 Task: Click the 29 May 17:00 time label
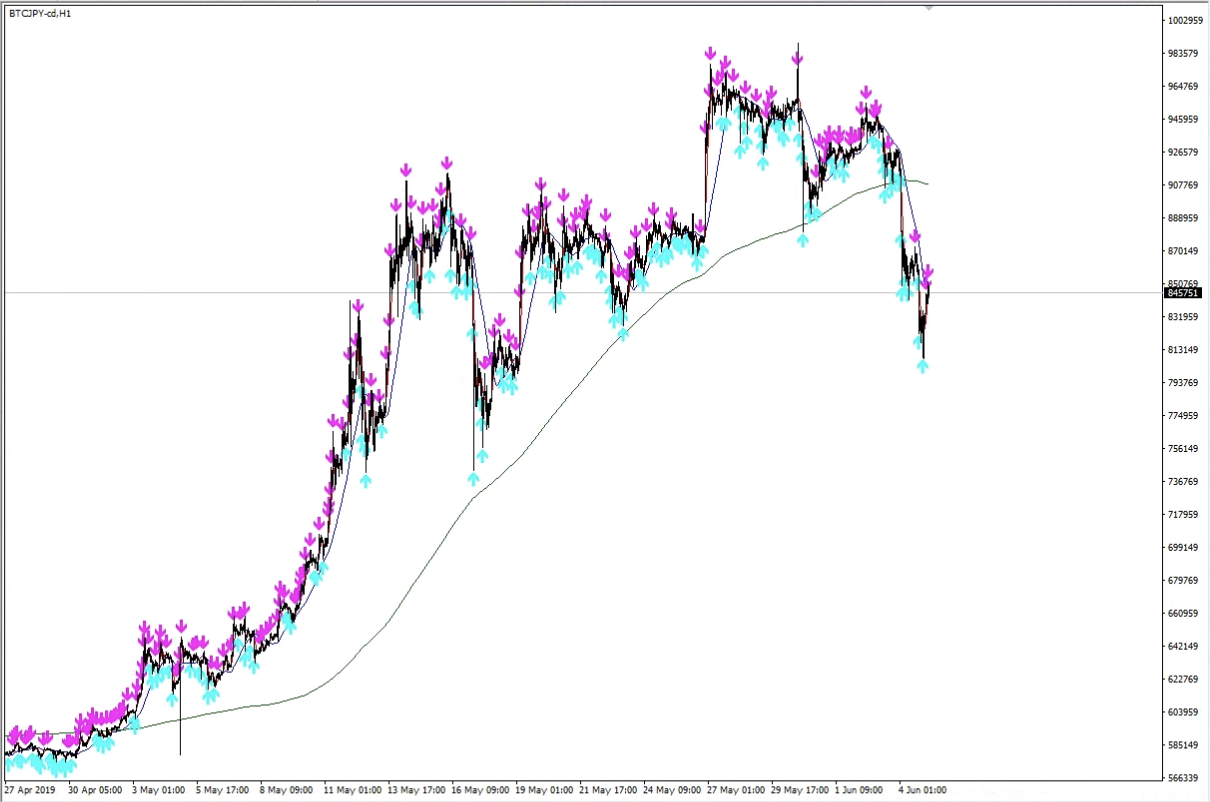pos(801,791)
